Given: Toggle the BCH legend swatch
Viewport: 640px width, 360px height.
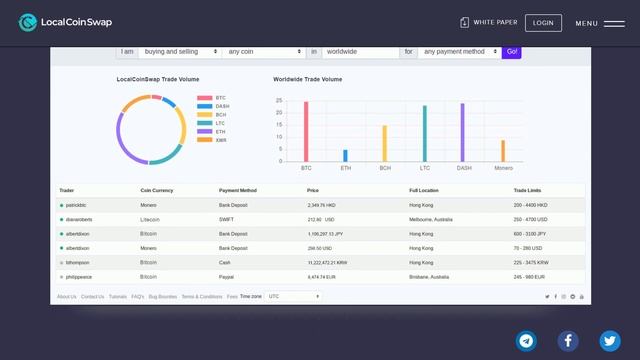Looking at the screenshot, I should click(x=204, y=115).
